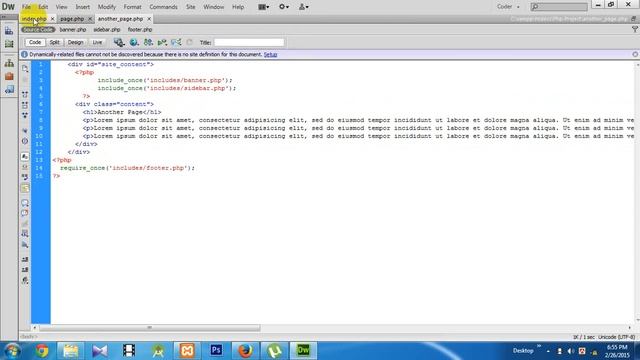Show Source Code in related files bar
Viewport: 640px width, 360px height.
[x=38, y=30]
